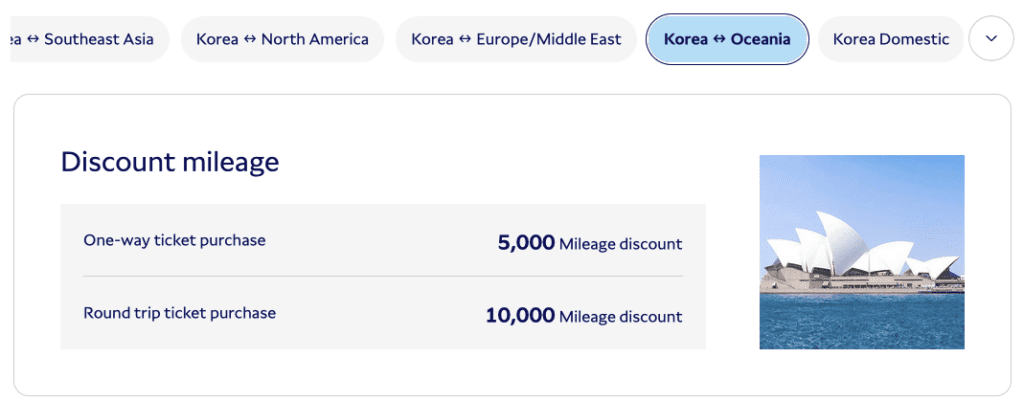Screen dimensions: 1024x402
Task: Click the arrow icon in North America tab
Action: point(250,40)
